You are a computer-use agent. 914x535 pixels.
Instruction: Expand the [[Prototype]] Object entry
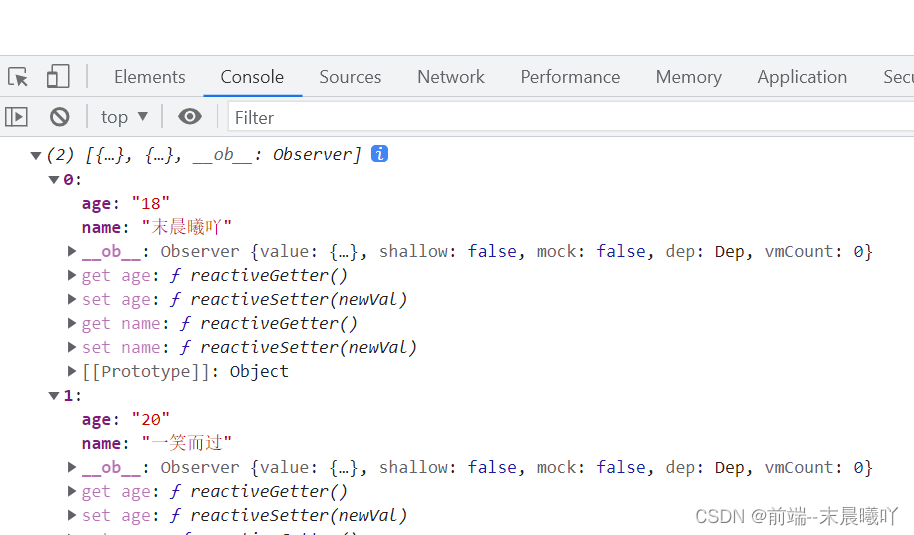coord(72,371)
